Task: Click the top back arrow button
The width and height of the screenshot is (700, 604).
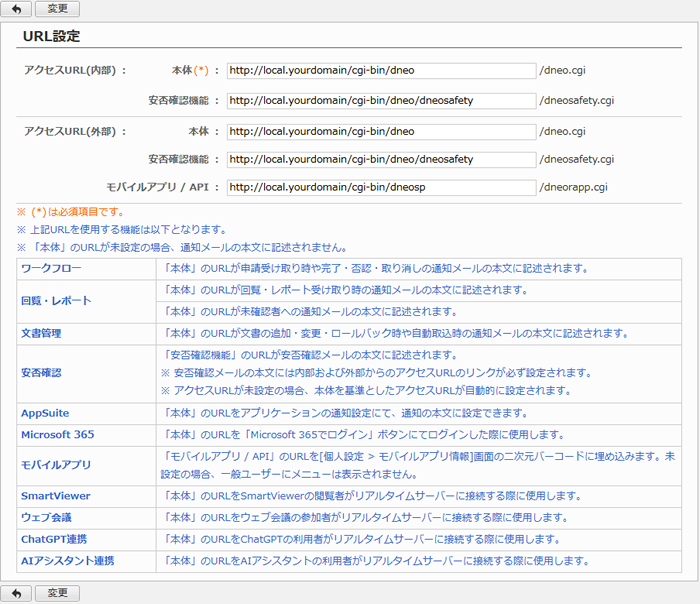Action: click(x=16, y=9)
